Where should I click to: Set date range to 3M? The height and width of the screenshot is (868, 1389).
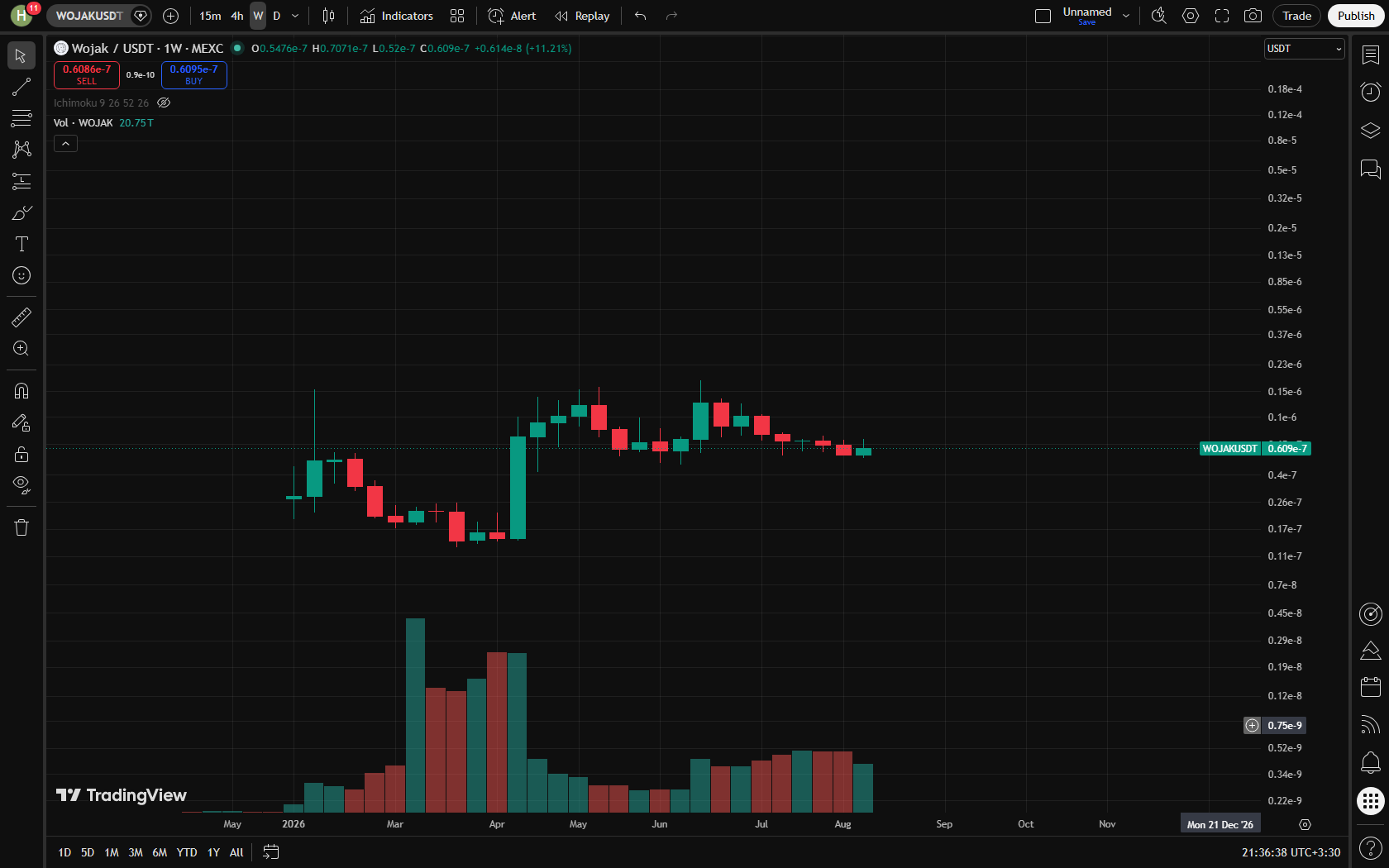(x=136, y=852)
